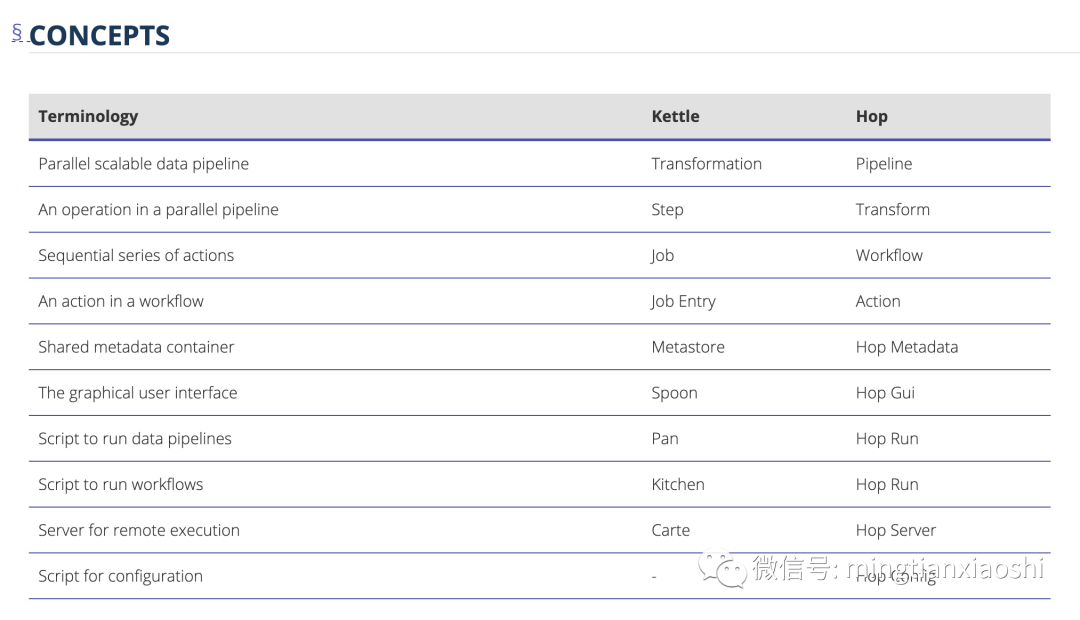Select the Terminology column header
1080x620 pixels.
coord(88,116)
